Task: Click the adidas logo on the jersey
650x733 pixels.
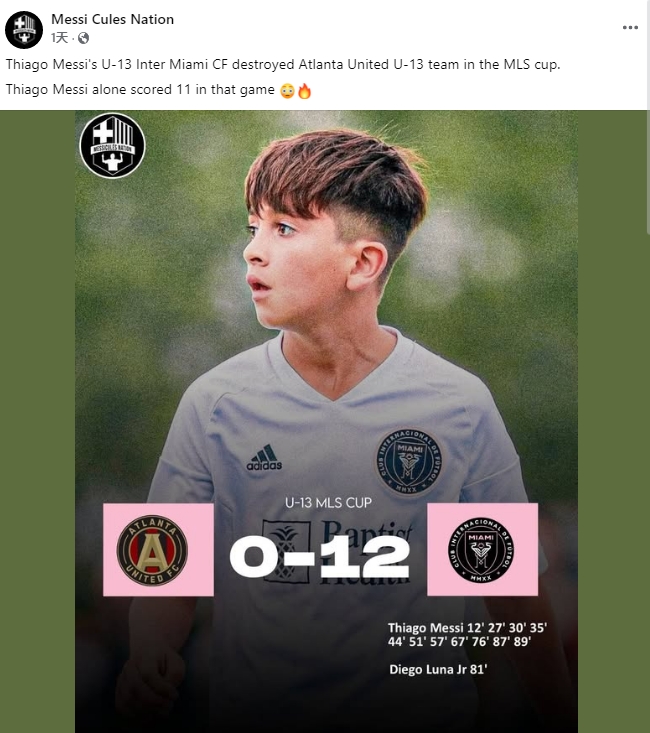Action: coord(264,457)
